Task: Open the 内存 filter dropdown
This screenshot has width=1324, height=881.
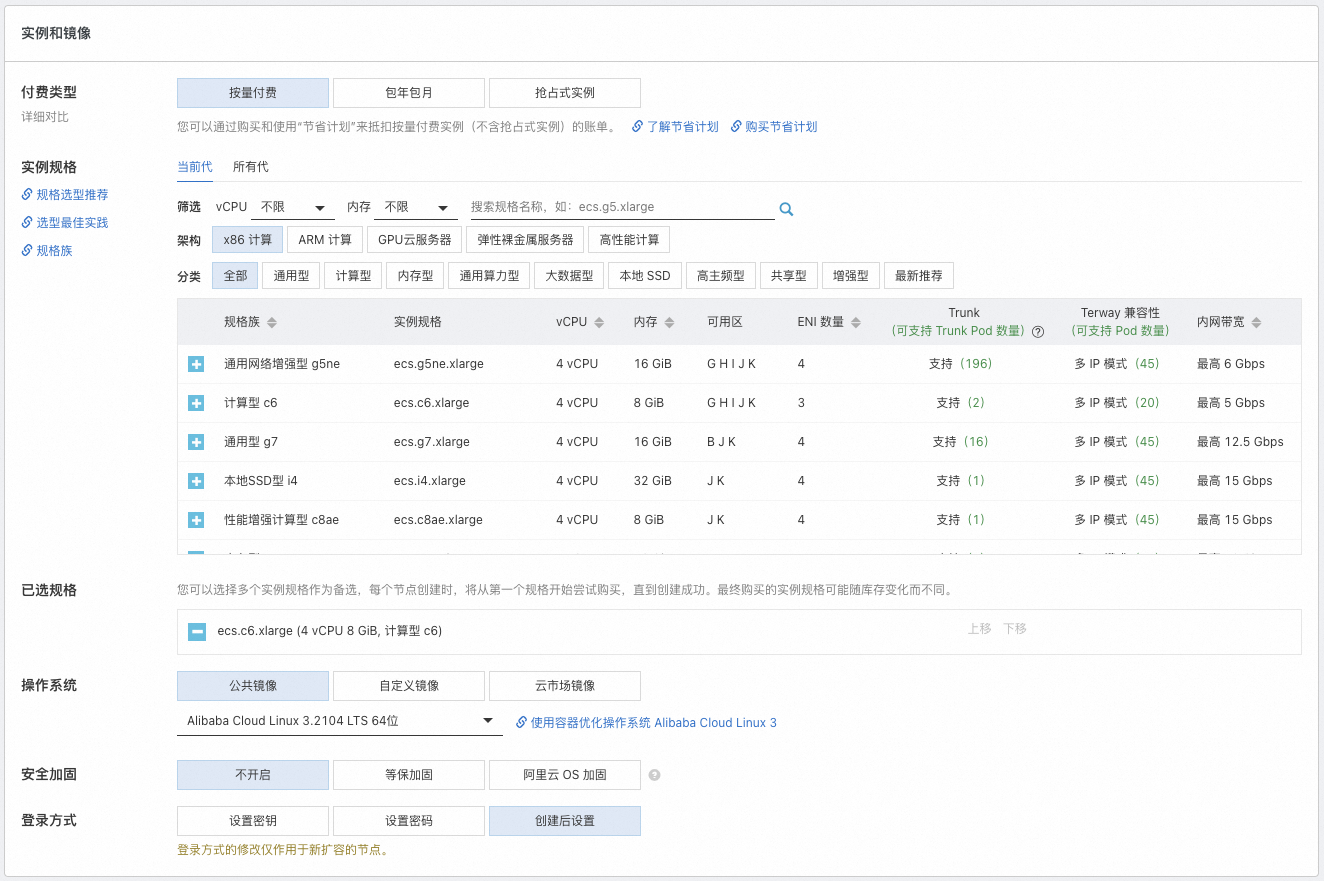Action: 416,207
